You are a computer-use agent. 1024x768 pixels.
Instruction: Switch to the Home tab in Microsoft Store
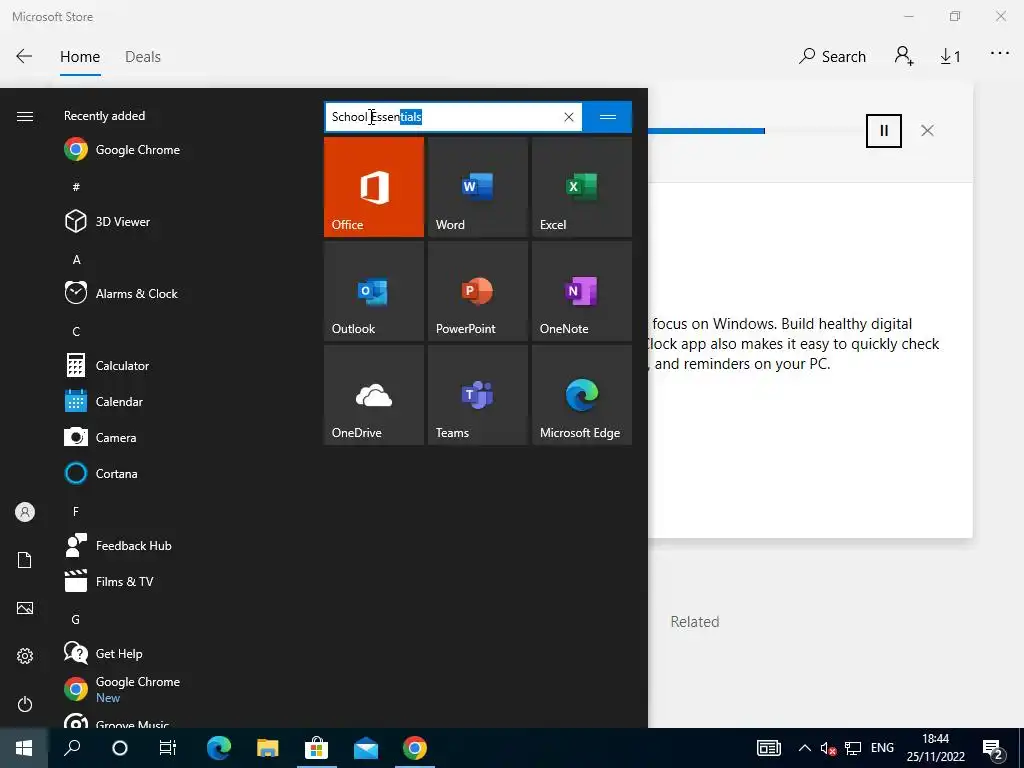click(80, 57)
